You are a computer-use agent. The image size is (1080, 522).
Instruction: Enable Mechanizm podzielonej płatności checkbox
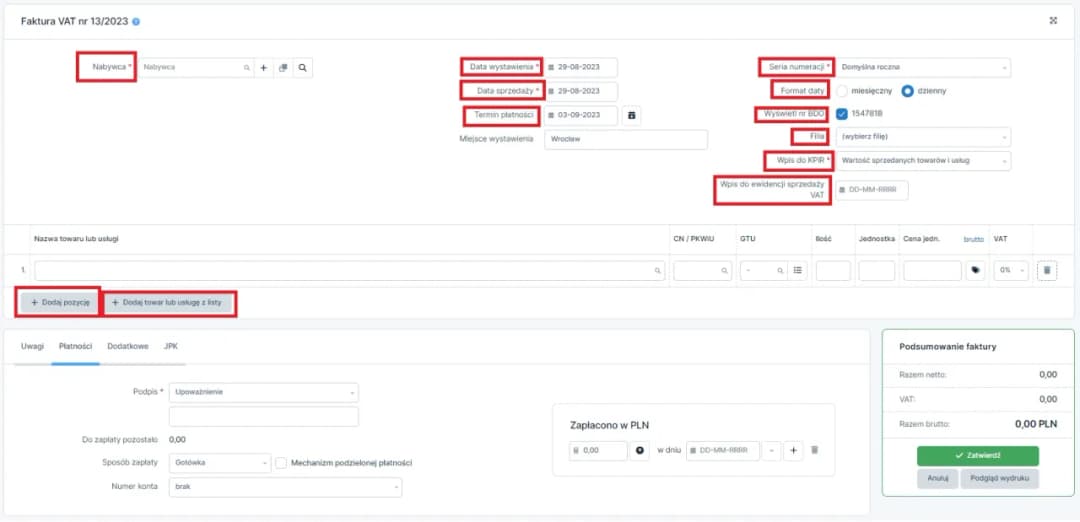click(x=281, y=463)
